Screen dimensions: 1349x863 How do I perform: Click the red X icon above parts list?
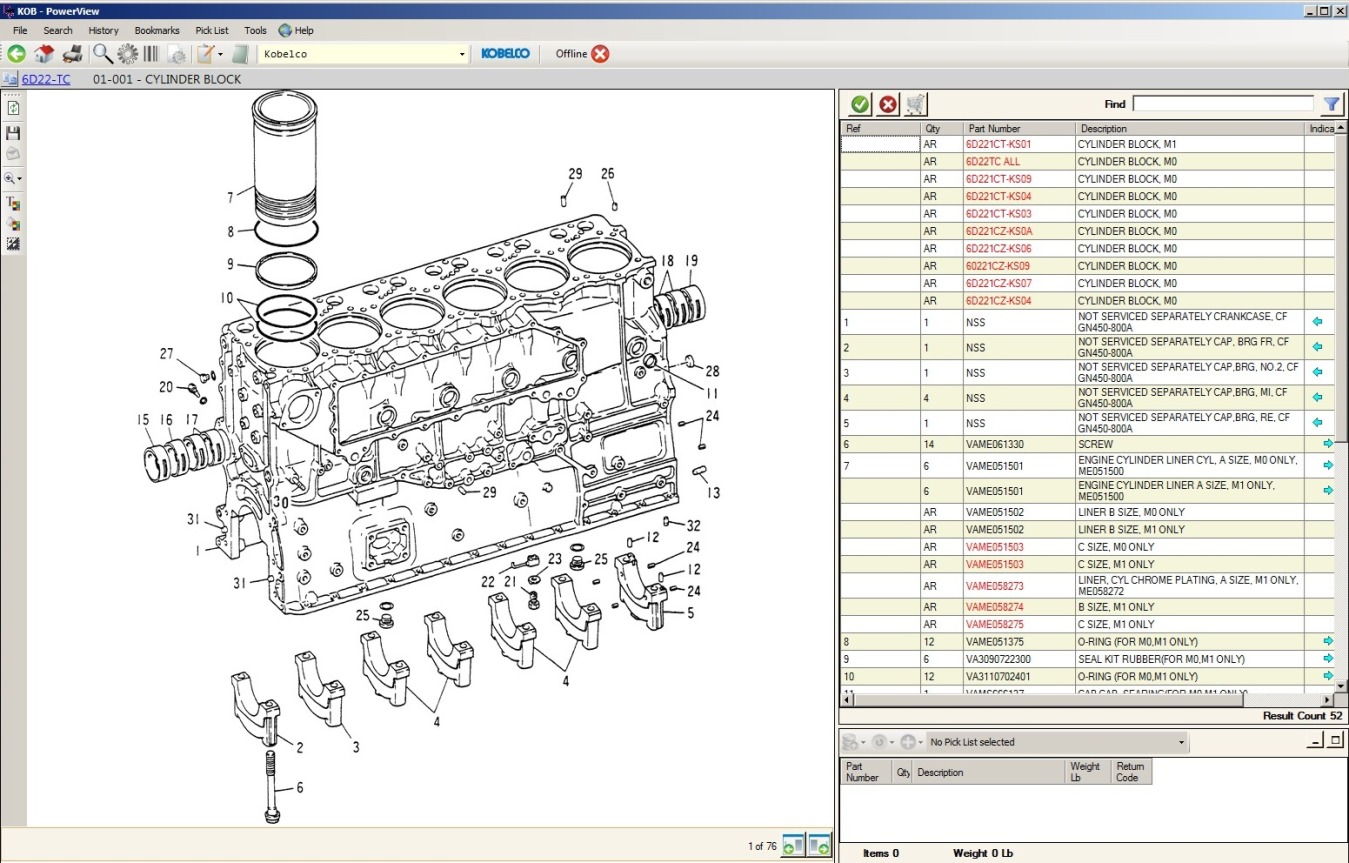click(x=888, y=104)
